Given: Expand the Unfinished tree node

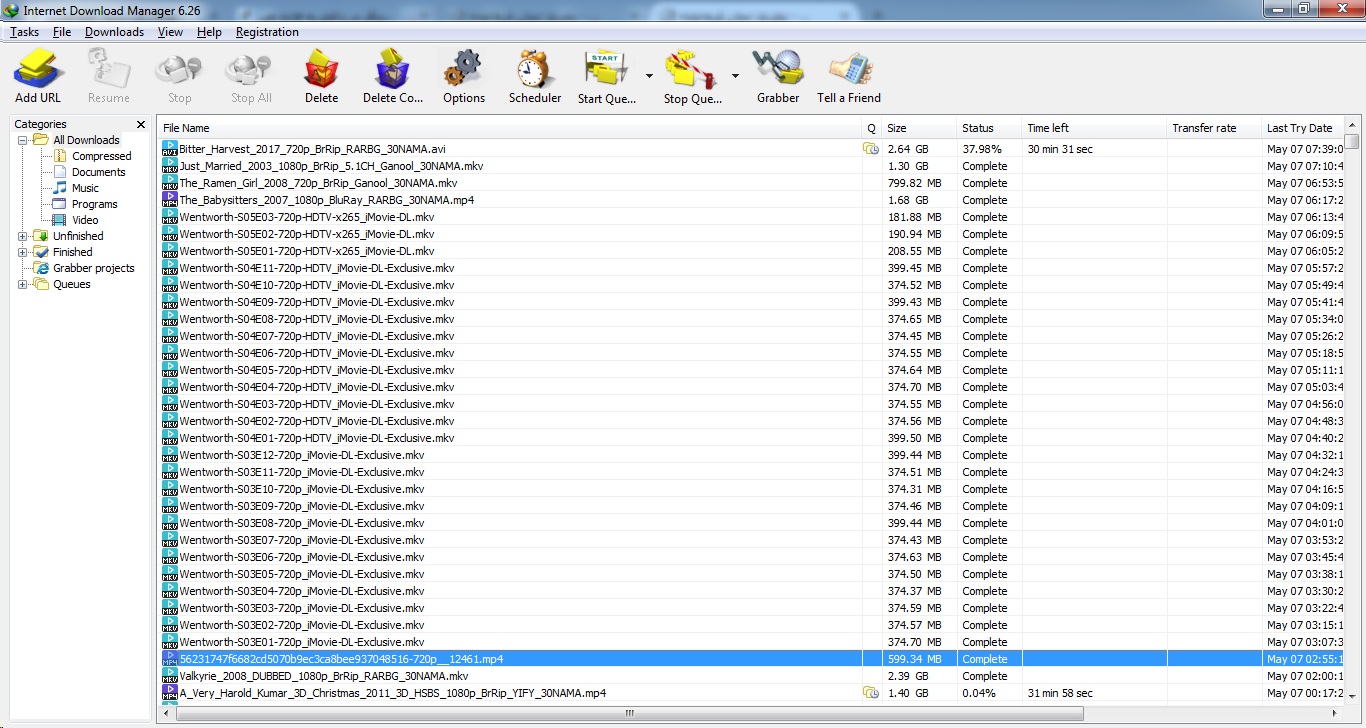Looking at the screenshot, I should pyautogui.click(x=22, y=236).
